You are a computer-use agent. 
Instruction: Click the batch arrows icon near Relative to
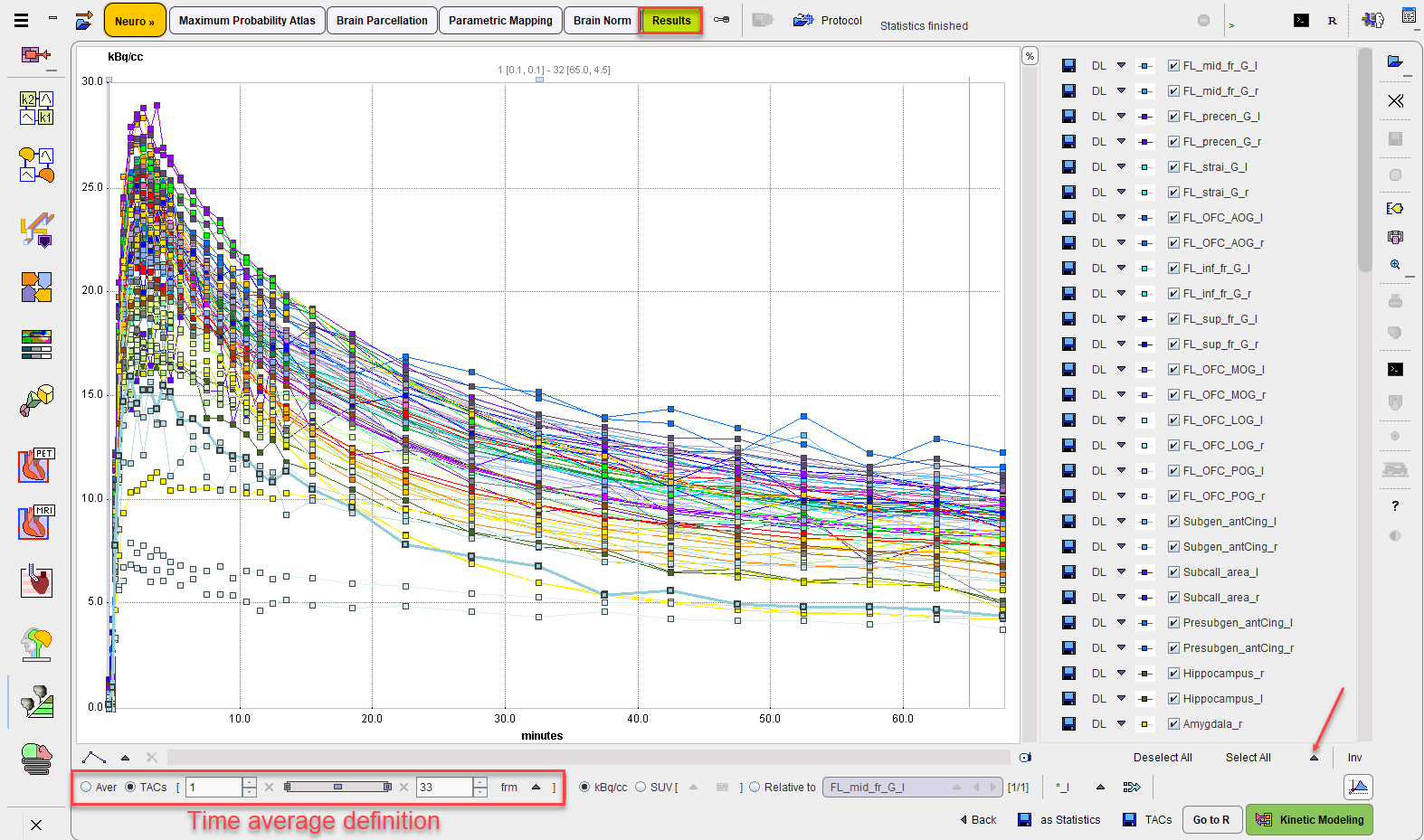(x=1132, y=787)
